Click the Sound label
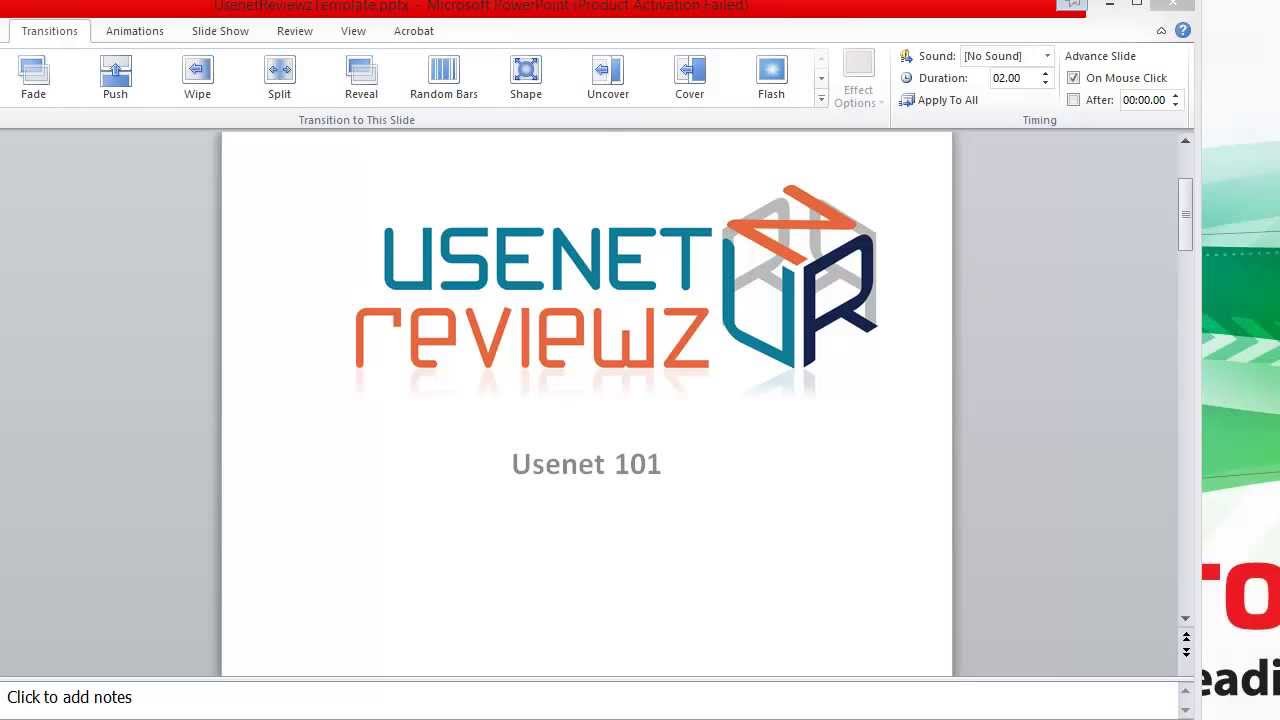 [937, 56]
